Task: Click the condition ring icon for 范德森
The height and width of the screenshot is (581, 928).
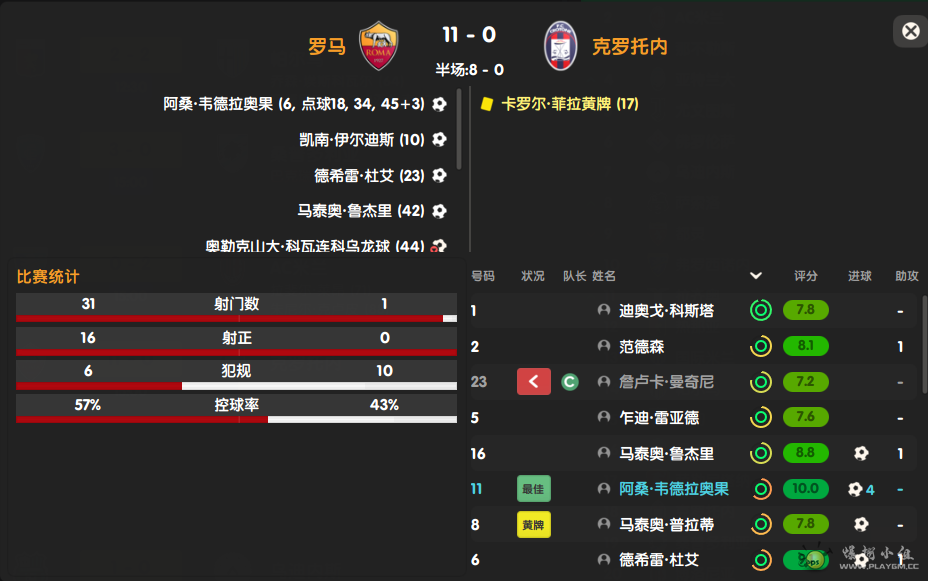Action: click(761, 346)
